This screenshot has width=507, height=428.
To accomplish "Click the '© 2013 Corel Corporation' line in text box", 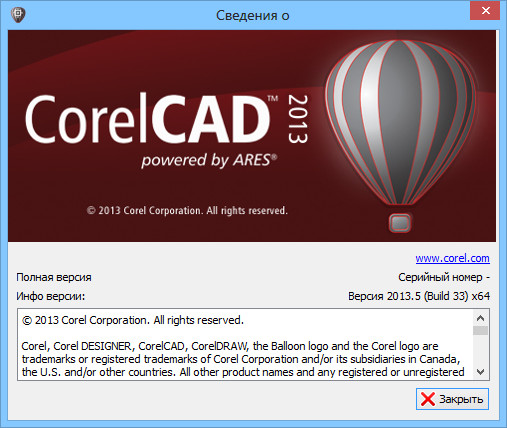I will click(x=133, y=320).
